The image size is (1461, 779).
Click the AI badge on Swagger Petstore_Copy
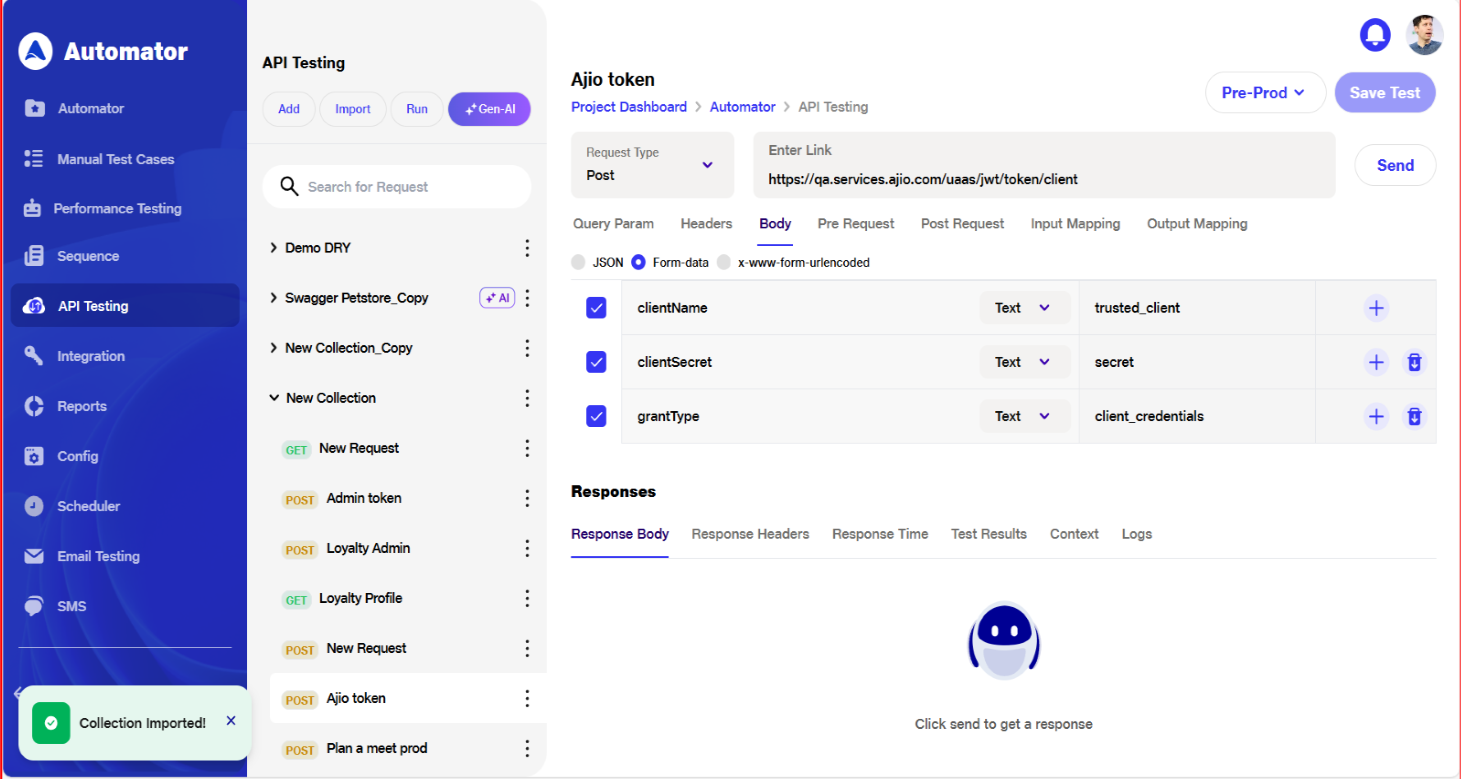coord(497,298)
